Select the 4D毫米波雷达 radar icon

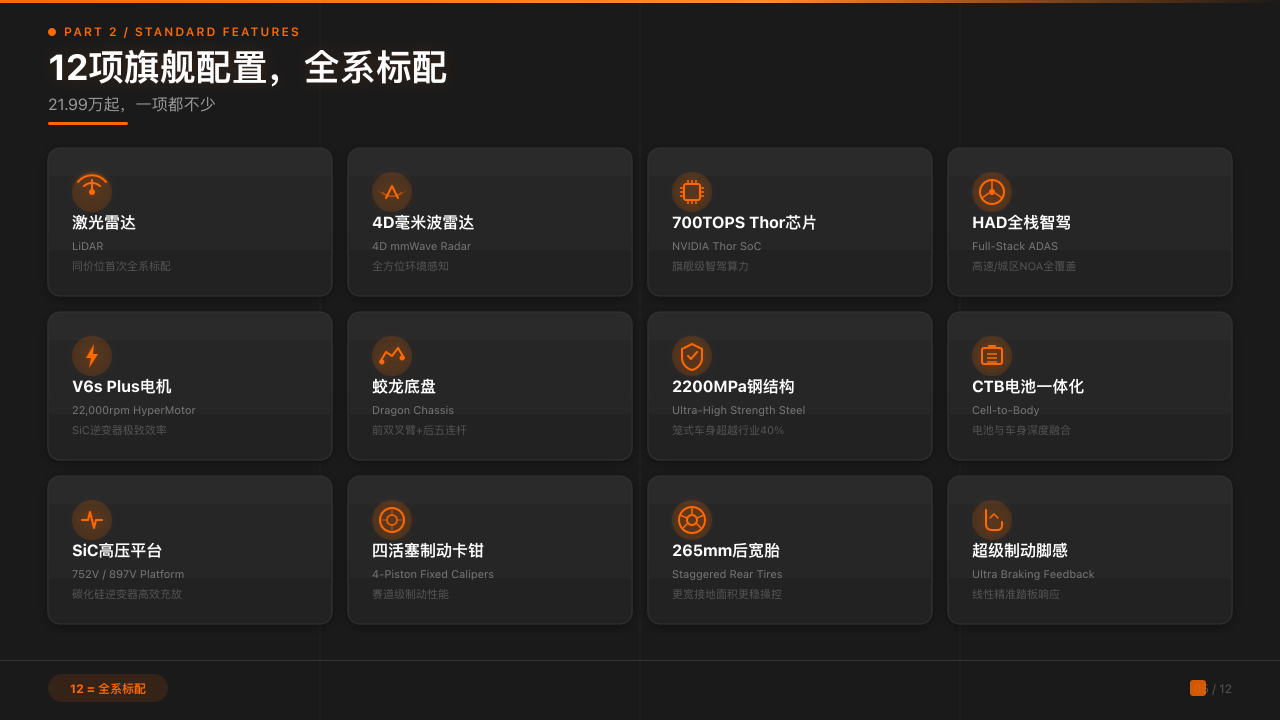click(x=392, y=191)
